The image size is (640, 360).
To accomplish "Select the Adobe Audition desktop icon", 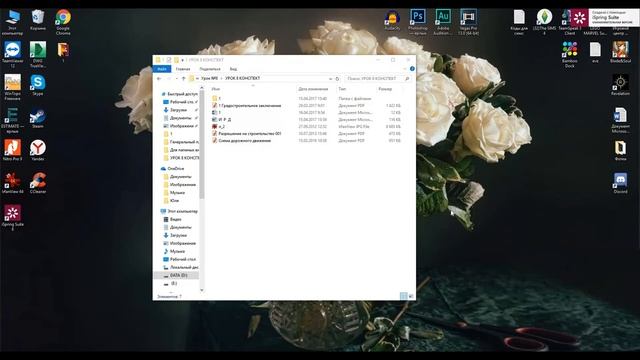I will tap(443, 22).
